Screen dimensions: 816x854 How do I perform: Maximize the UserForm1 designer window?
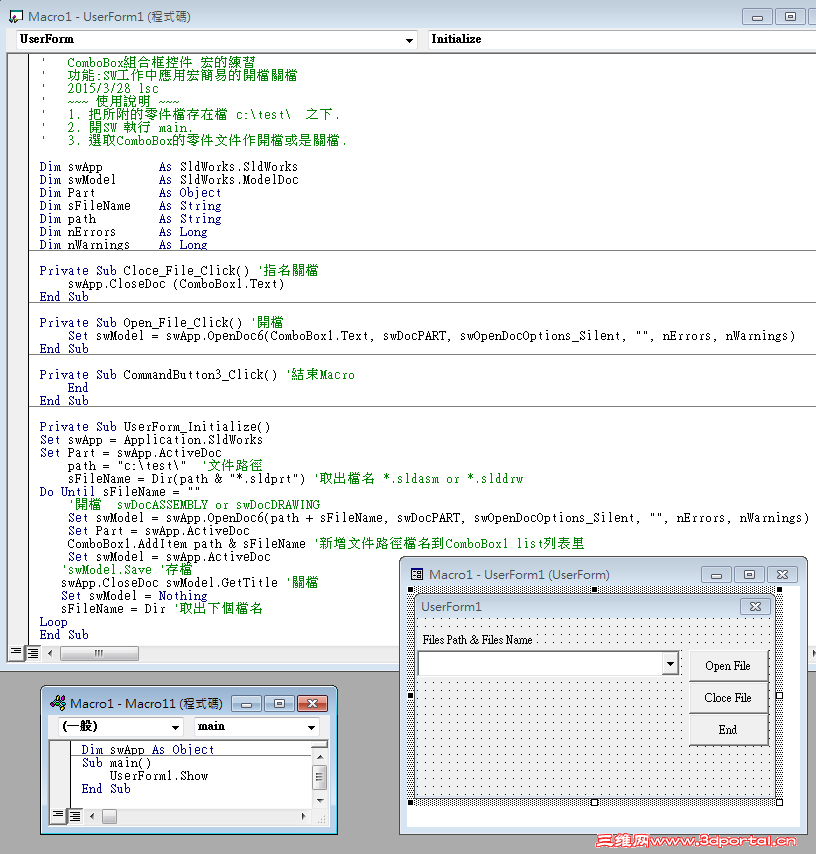point(749,575)
